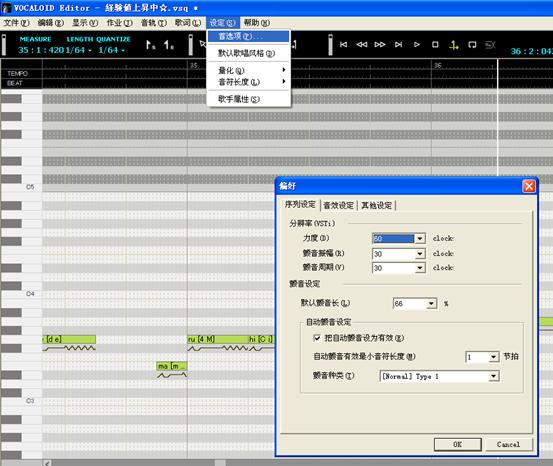Click the measure 35 marker in ruler
553x466 pixels.
194,66
